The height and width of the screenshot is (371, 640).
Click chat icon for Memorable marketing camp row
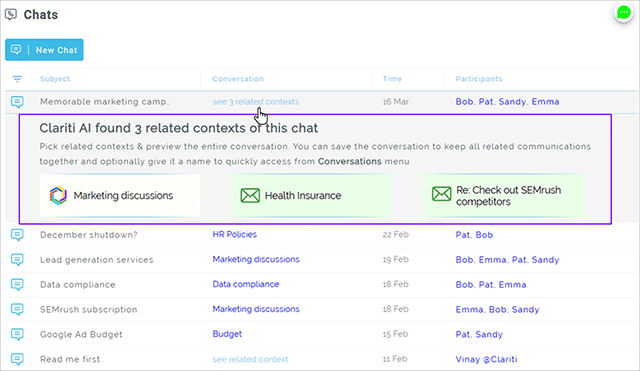click(17, 102)
